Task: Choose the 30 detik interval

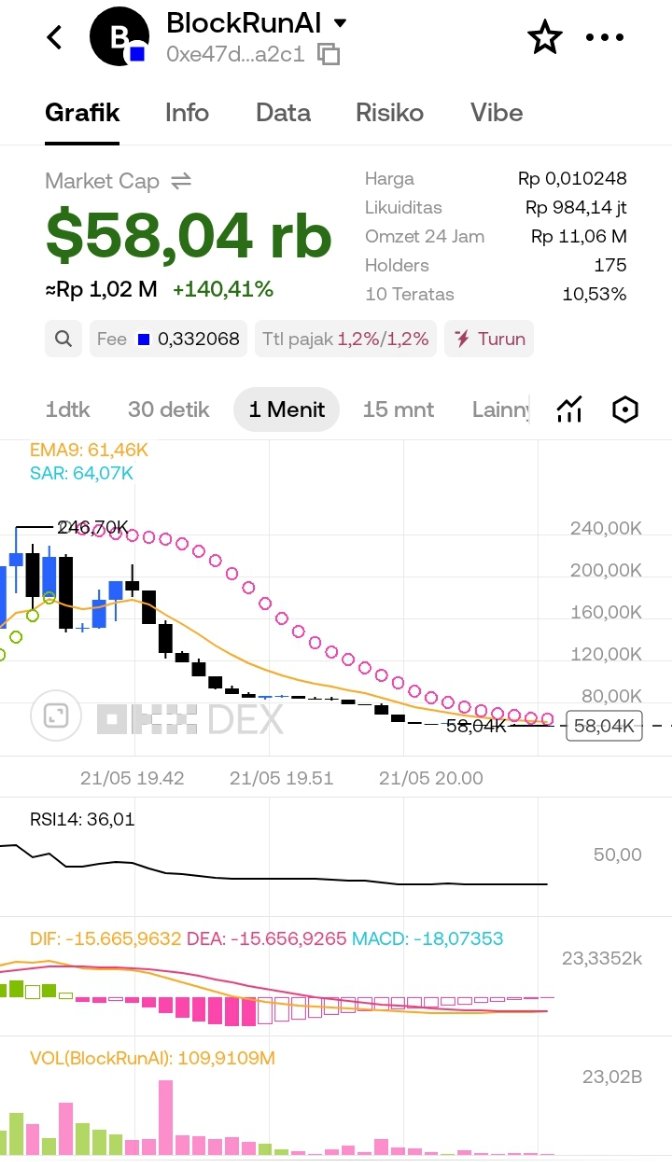Action: [169, 409]
